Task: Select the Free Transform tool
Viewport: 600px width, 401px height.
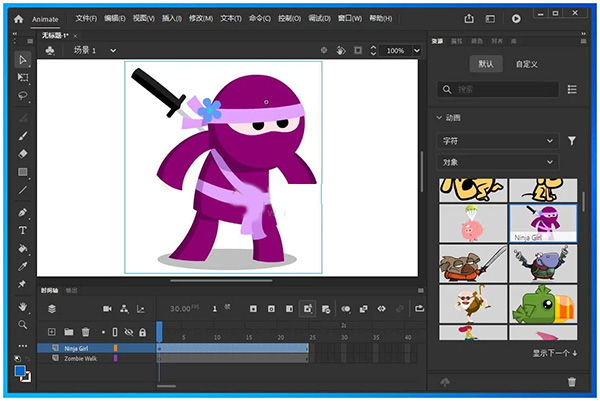Action: coord(23,77)
